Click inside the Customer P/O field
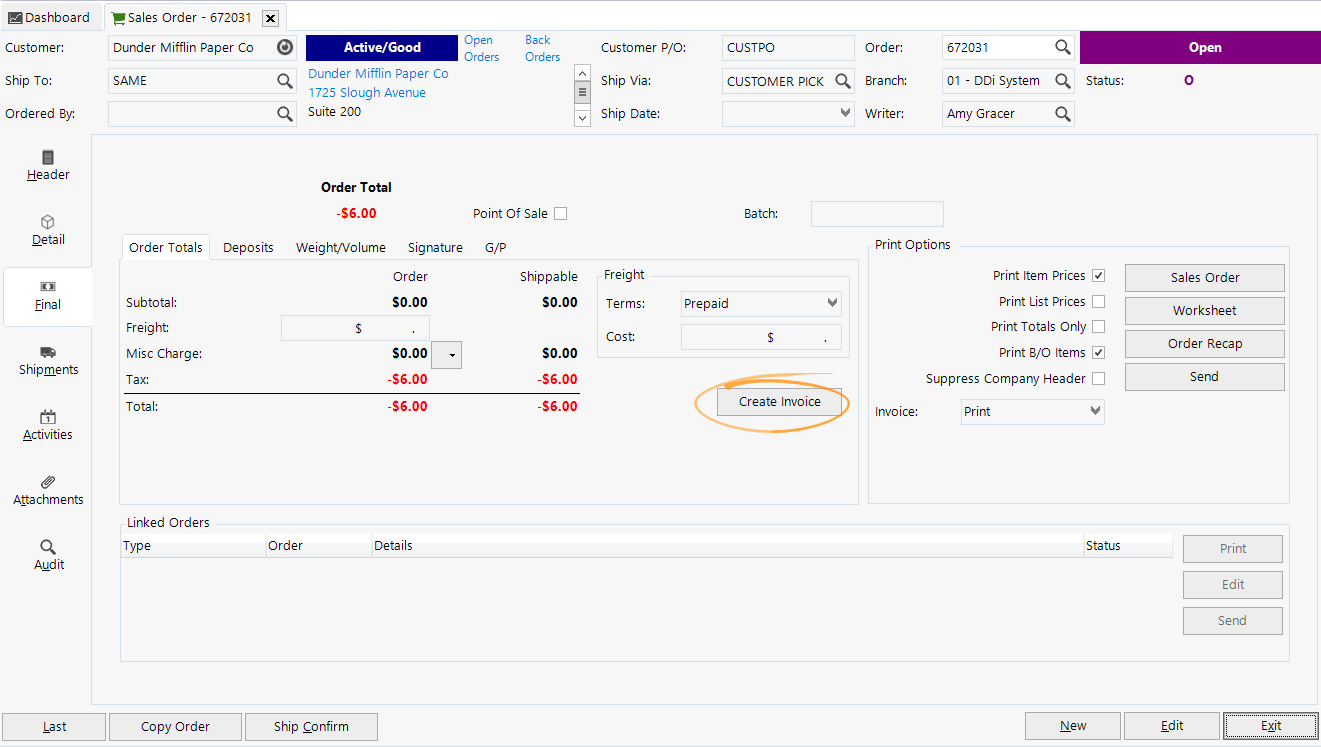The height and width of the screenshot is (747, 1321). tap(788, 47)
